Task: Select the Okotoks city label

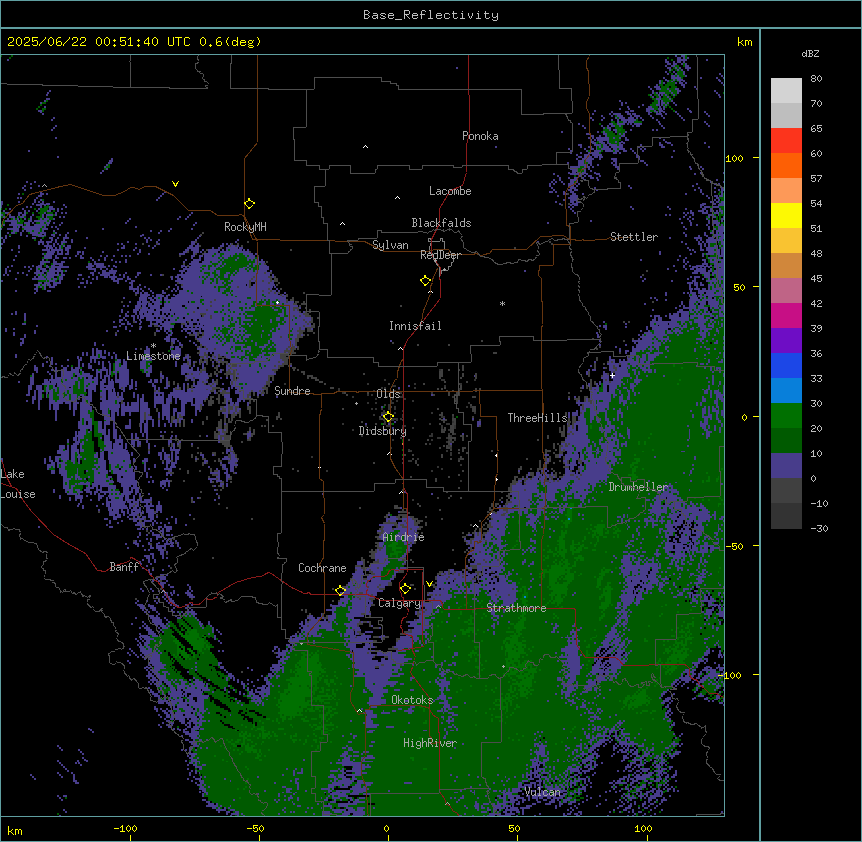Action: point(412,700)
